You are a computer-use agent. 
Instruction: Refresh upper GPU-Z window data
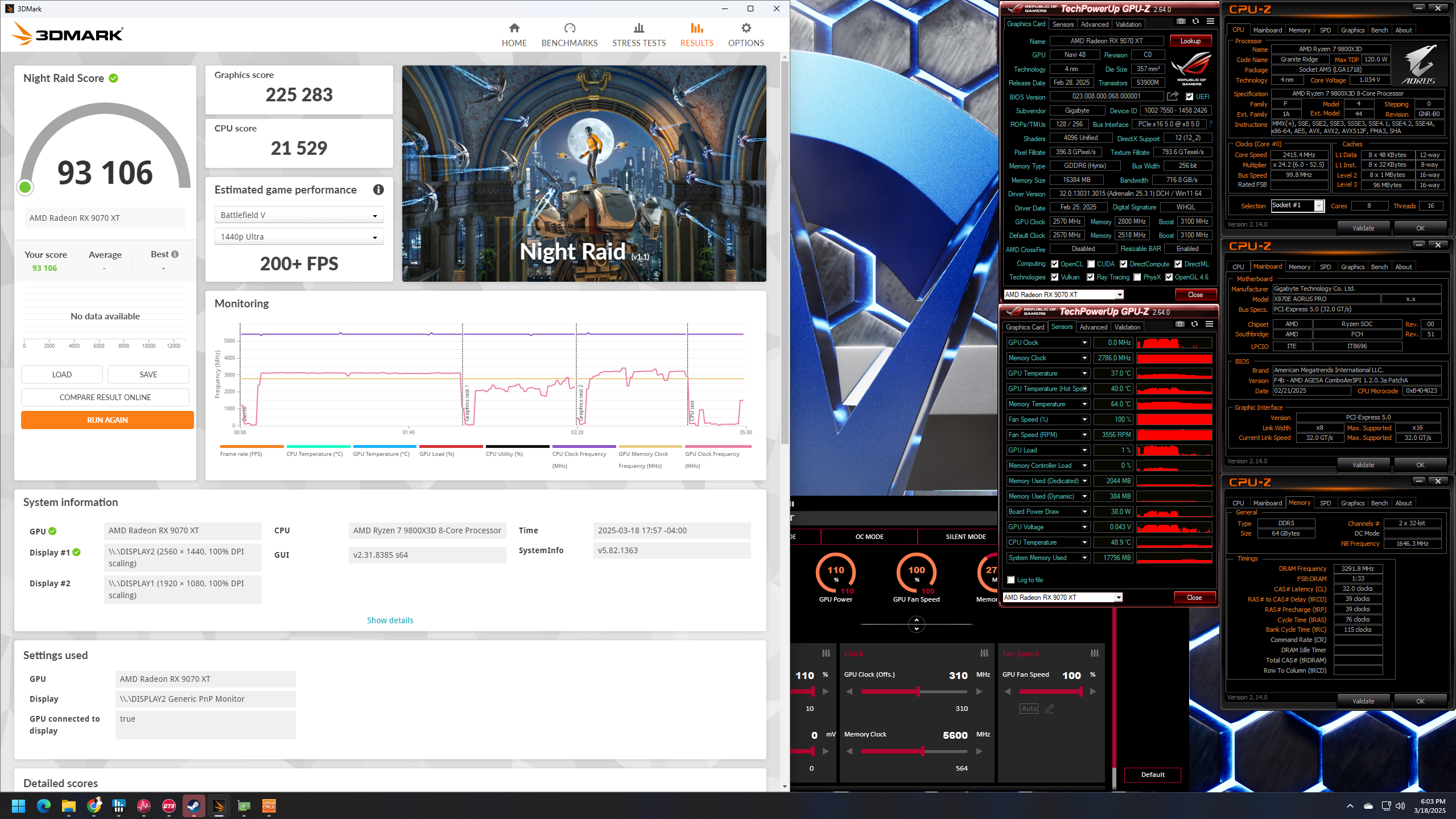(x=1195, y=22)
